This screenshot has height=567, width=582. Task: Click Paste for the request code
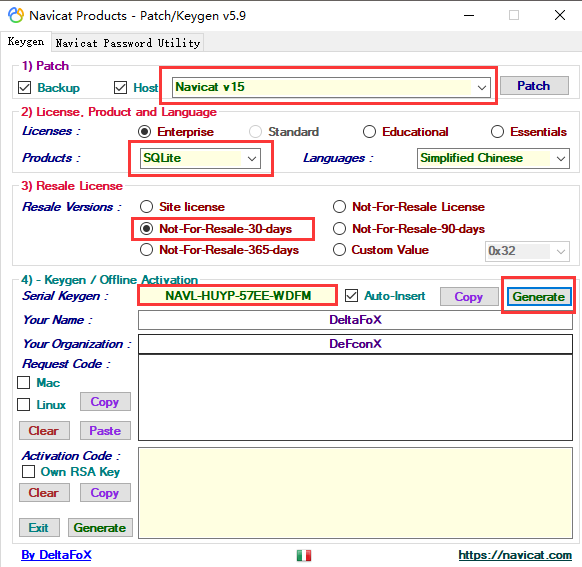(x=105, y=430)
